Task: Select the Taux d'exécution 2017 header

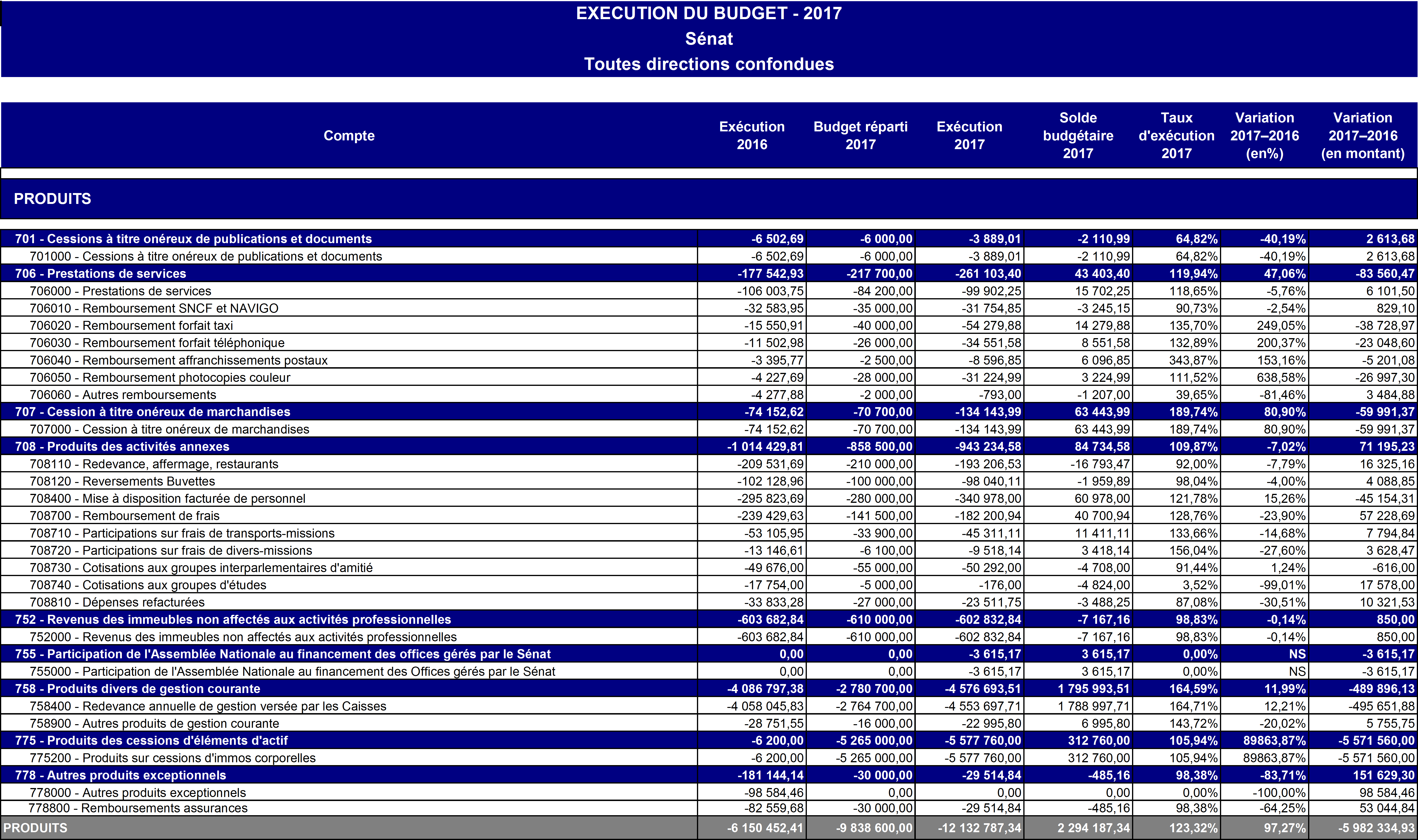Action: [1176, 135]
